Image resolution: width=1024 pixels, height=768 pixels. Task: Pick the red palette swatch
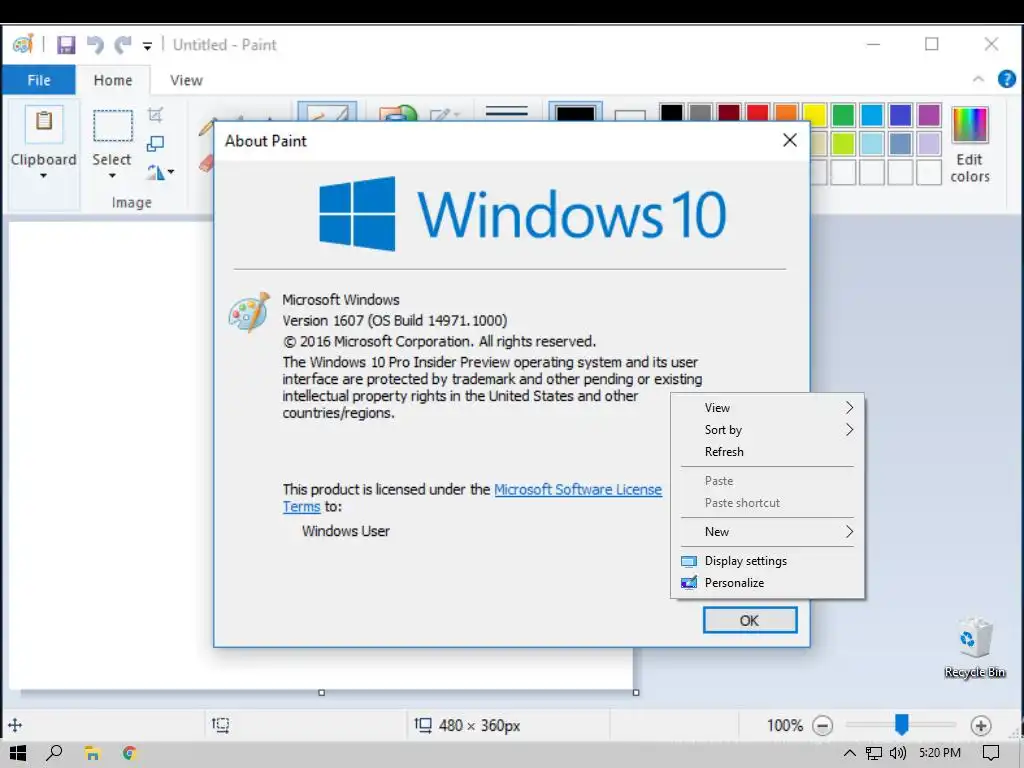pos(758,114)
